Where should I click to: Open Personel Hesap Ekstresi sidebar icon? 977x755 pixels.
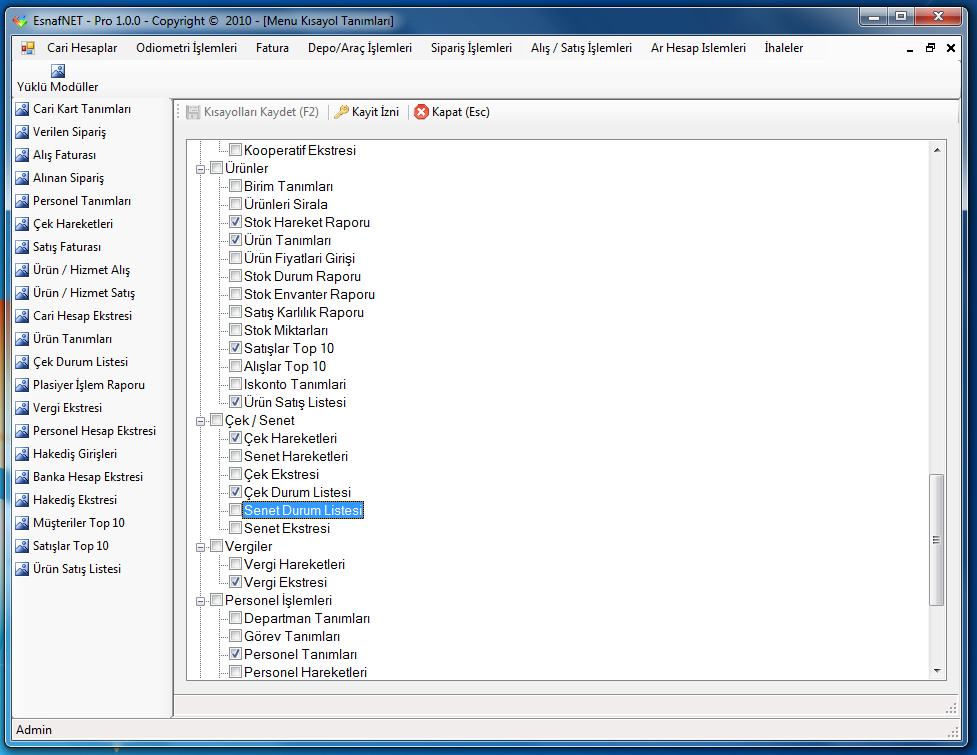22,432
